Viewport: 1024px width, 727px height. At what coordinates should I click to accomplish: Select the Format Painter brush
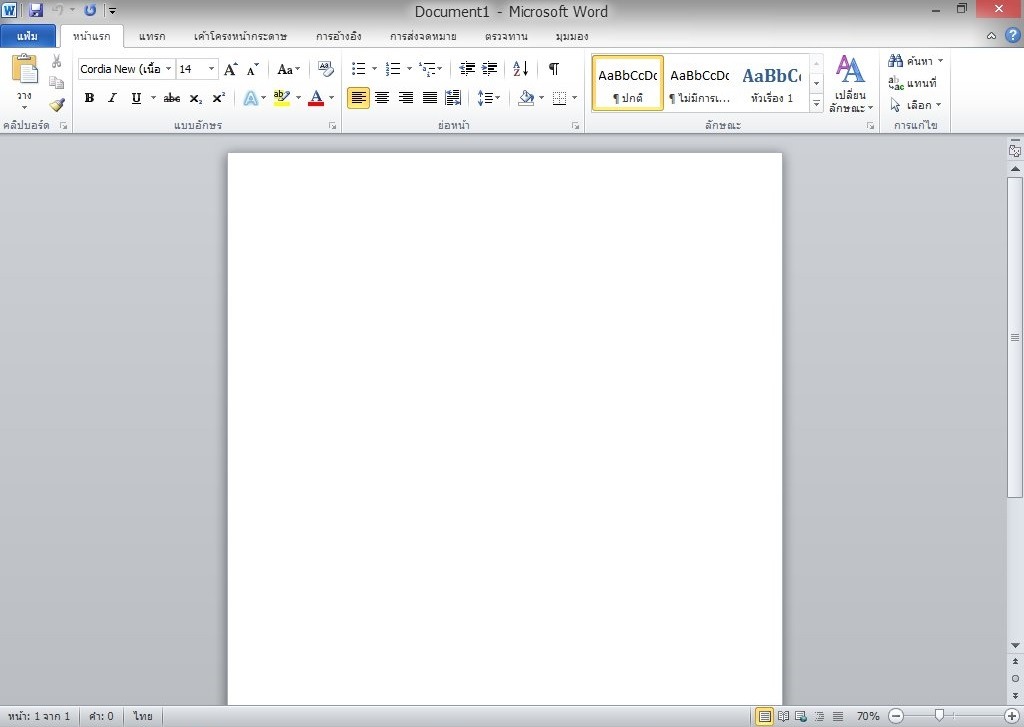[57, 105]
